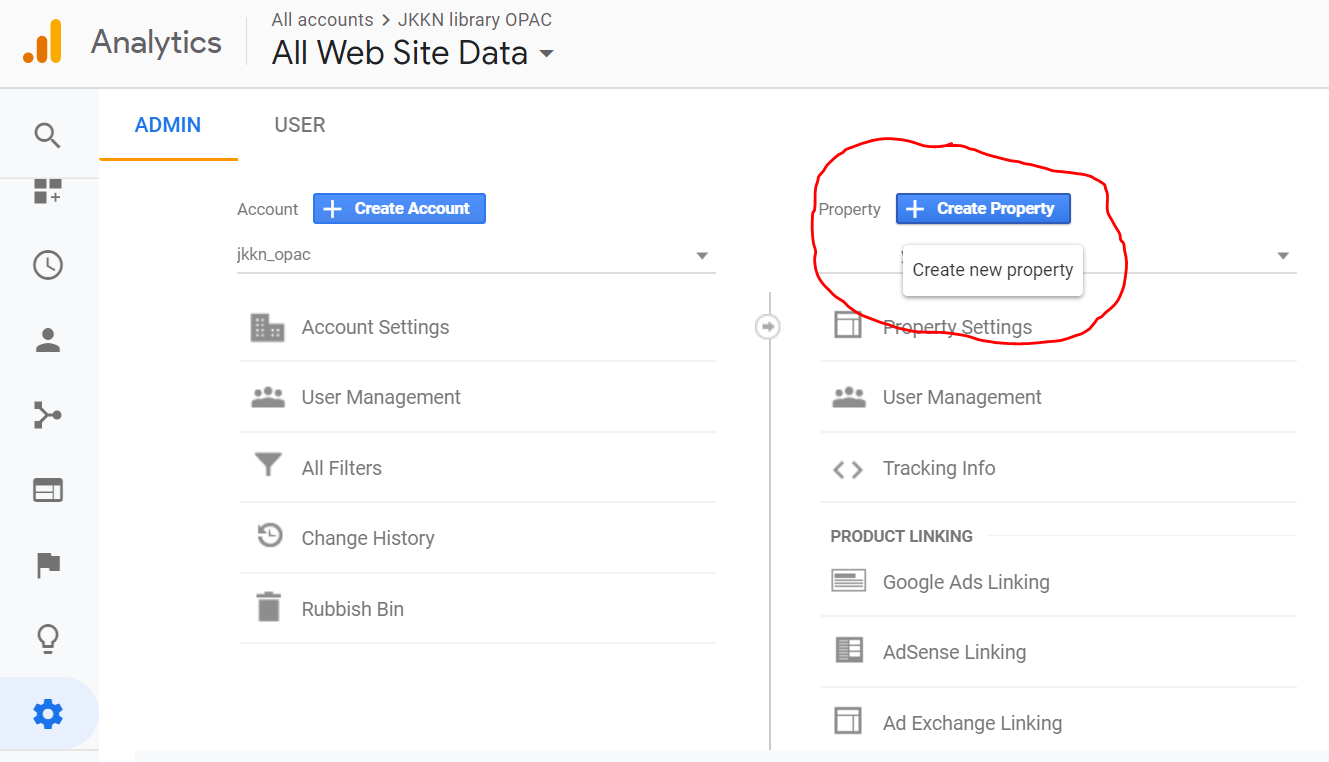This screenshot has width=1329, height=762.
Task: Open the All Web Site Data view selector
Action: click(x=412, y=53)
